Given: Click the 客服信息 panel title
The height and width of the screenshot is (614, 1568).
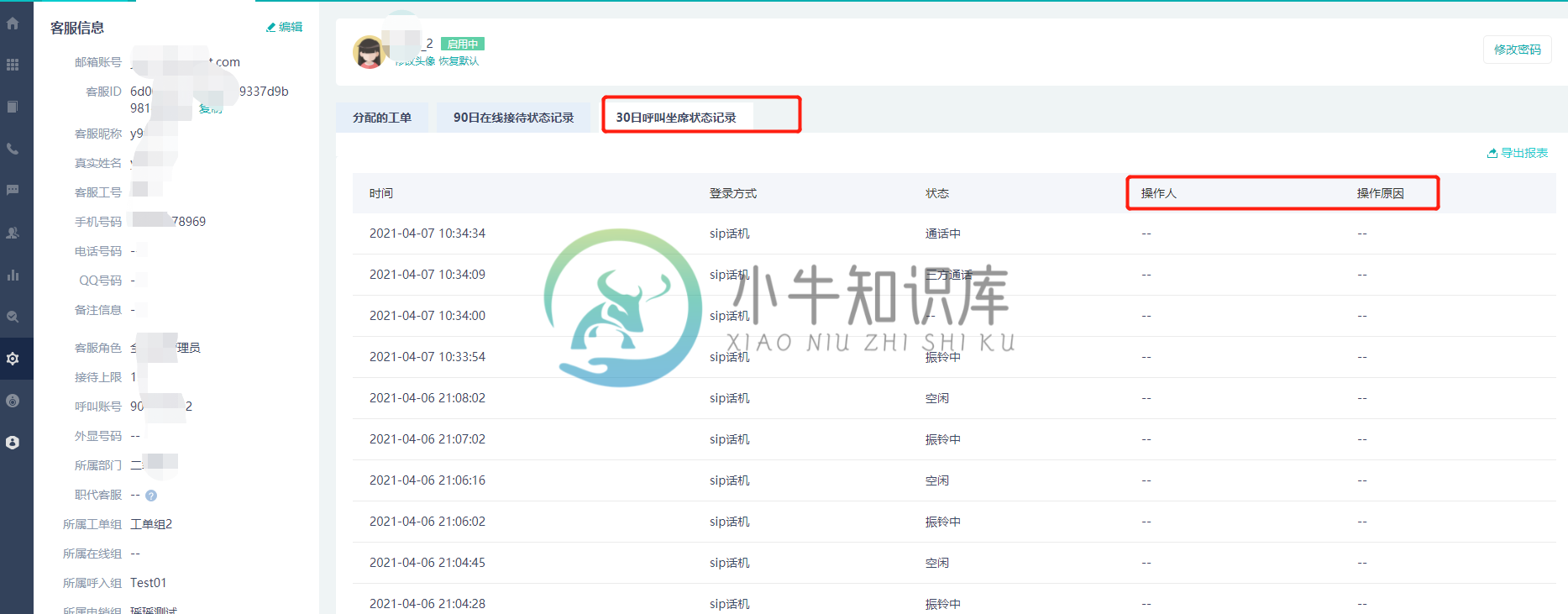Looking at the screenshot, I should coord(77,28).
